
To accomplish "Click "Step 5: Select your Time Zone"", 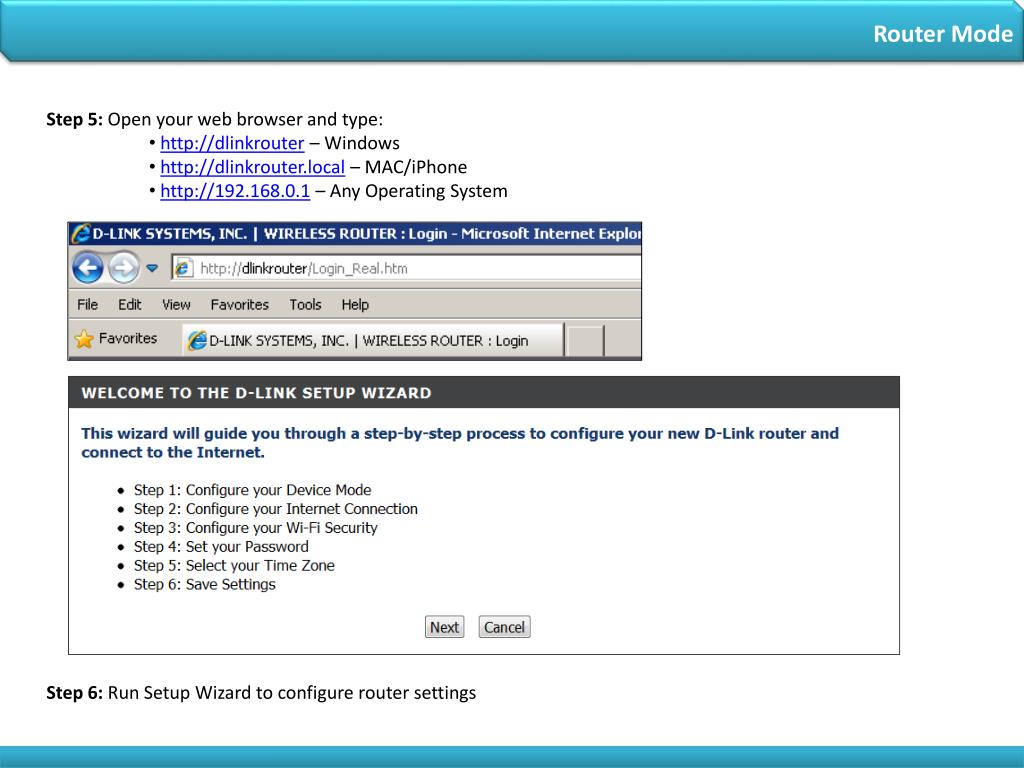I will pos(234,566).
